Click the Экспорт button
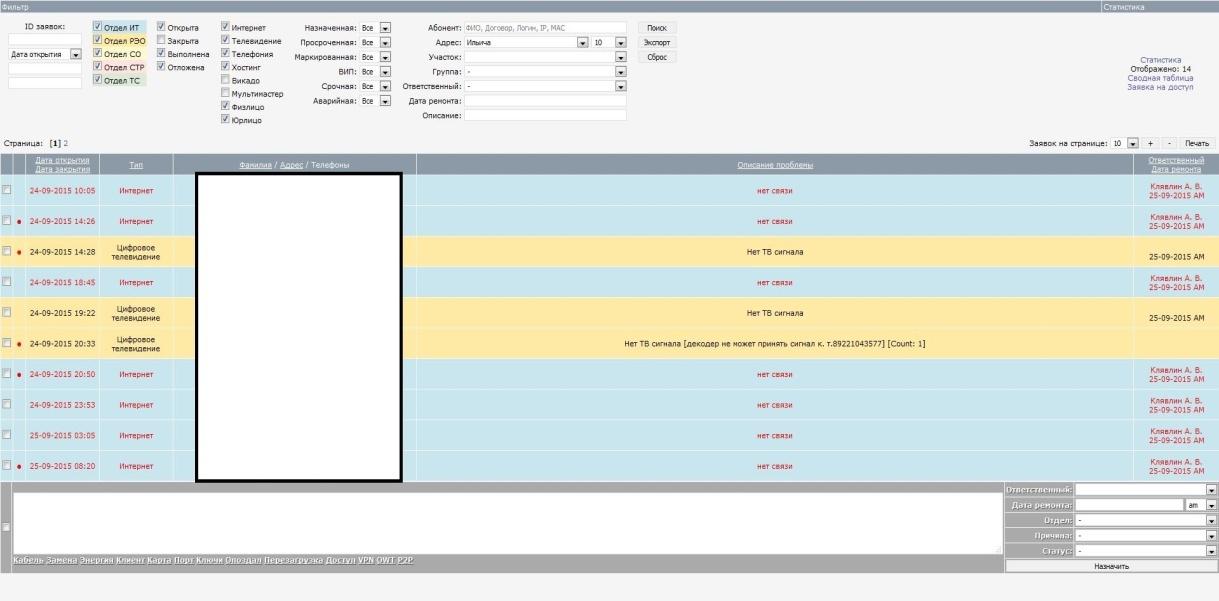The image size is (1219, 601). [x=657, y=43]
